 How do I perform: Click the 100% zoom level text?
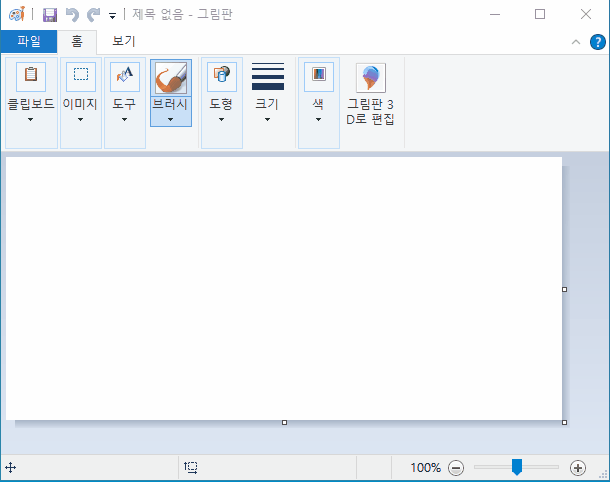coord(425,467)
